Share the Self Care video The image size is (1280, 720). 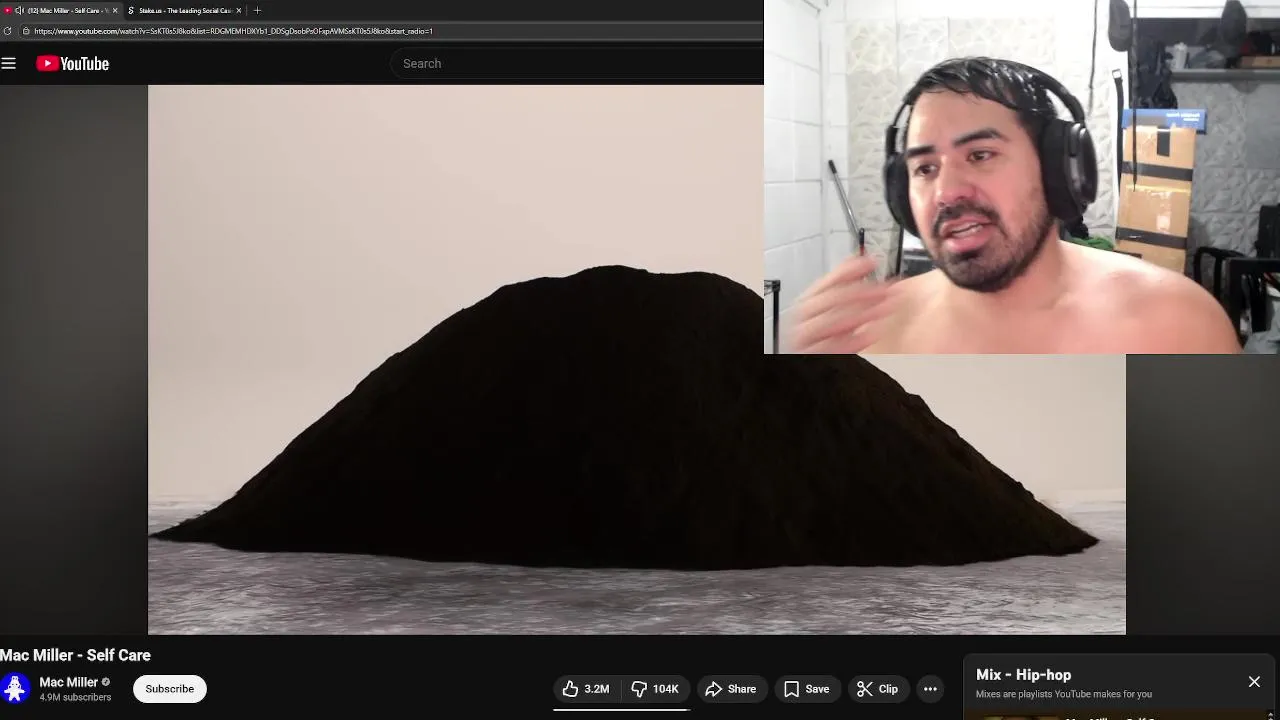731,689
